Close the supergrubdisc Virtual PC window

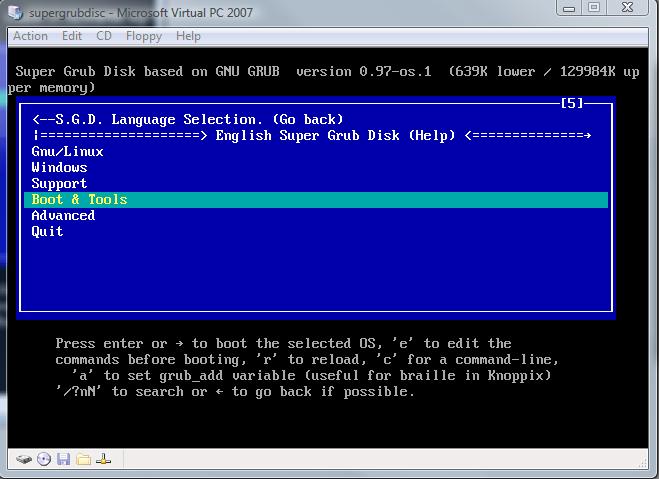(627, 8)
